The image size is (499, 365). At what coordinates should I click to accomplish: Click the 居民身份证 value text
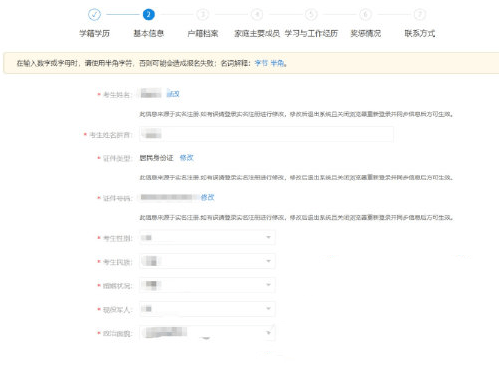[156, 158]
